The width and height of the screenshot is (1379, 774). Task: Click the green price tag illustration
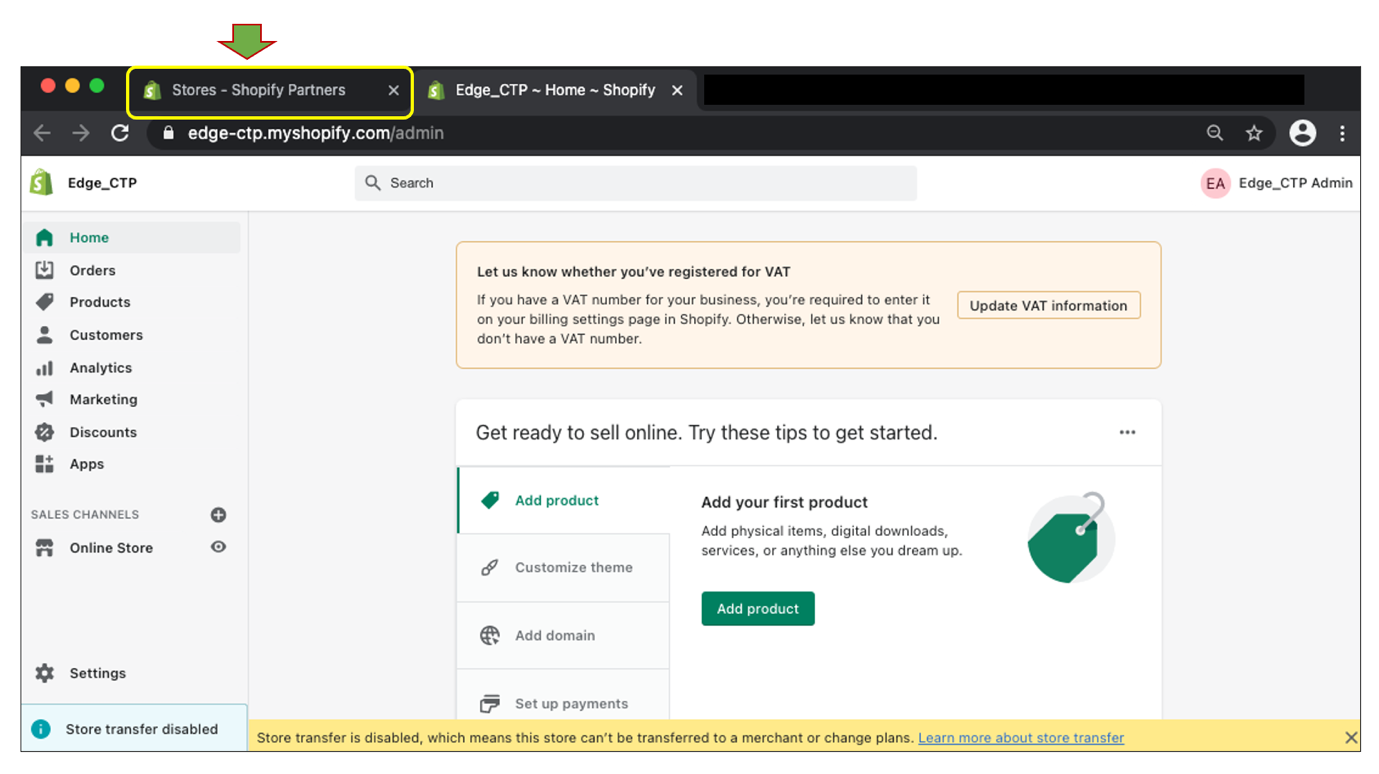coord(1070,539)
